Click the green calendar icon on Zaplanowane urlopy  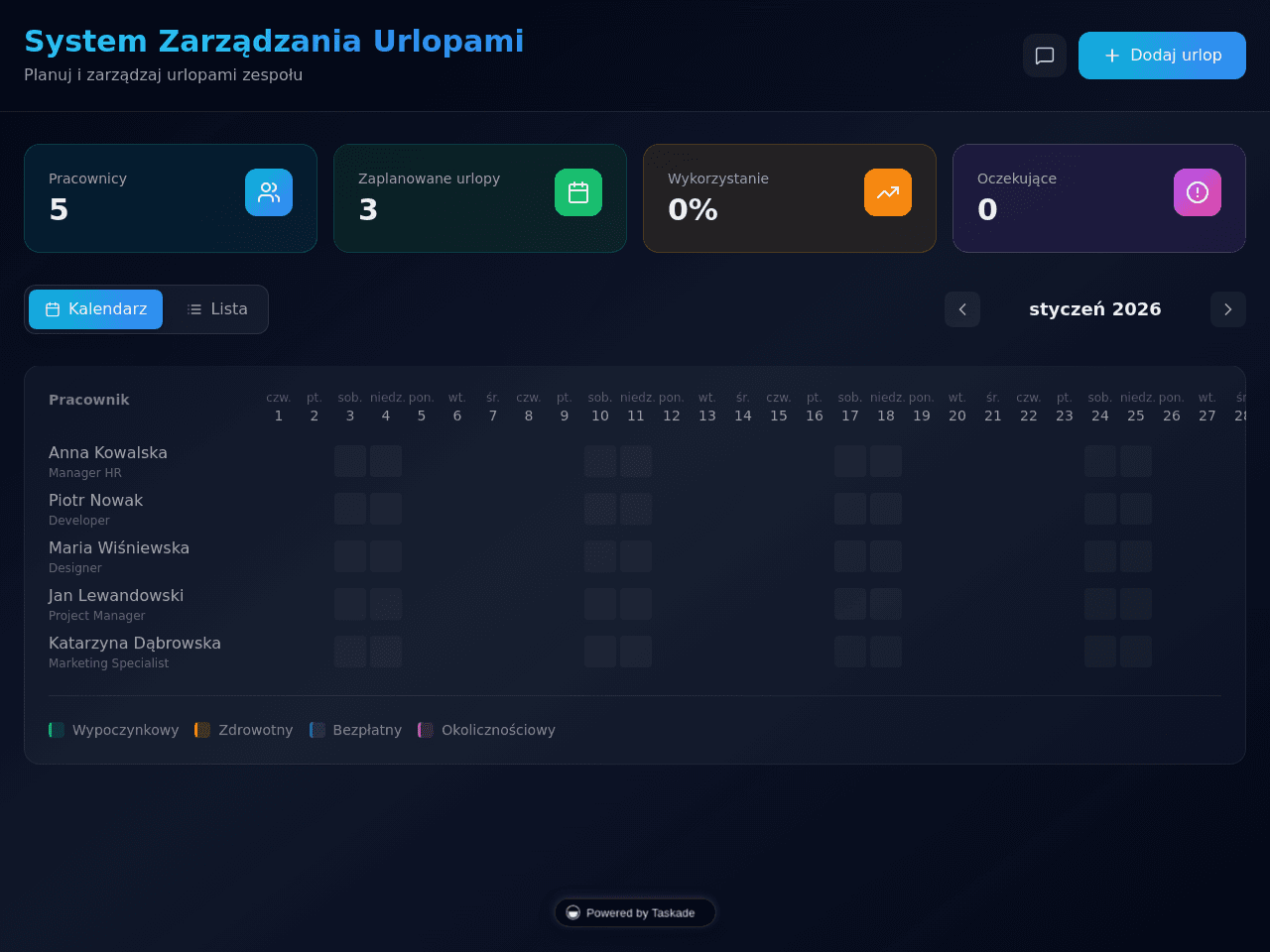pyautogui.click(x=578, y=192)
